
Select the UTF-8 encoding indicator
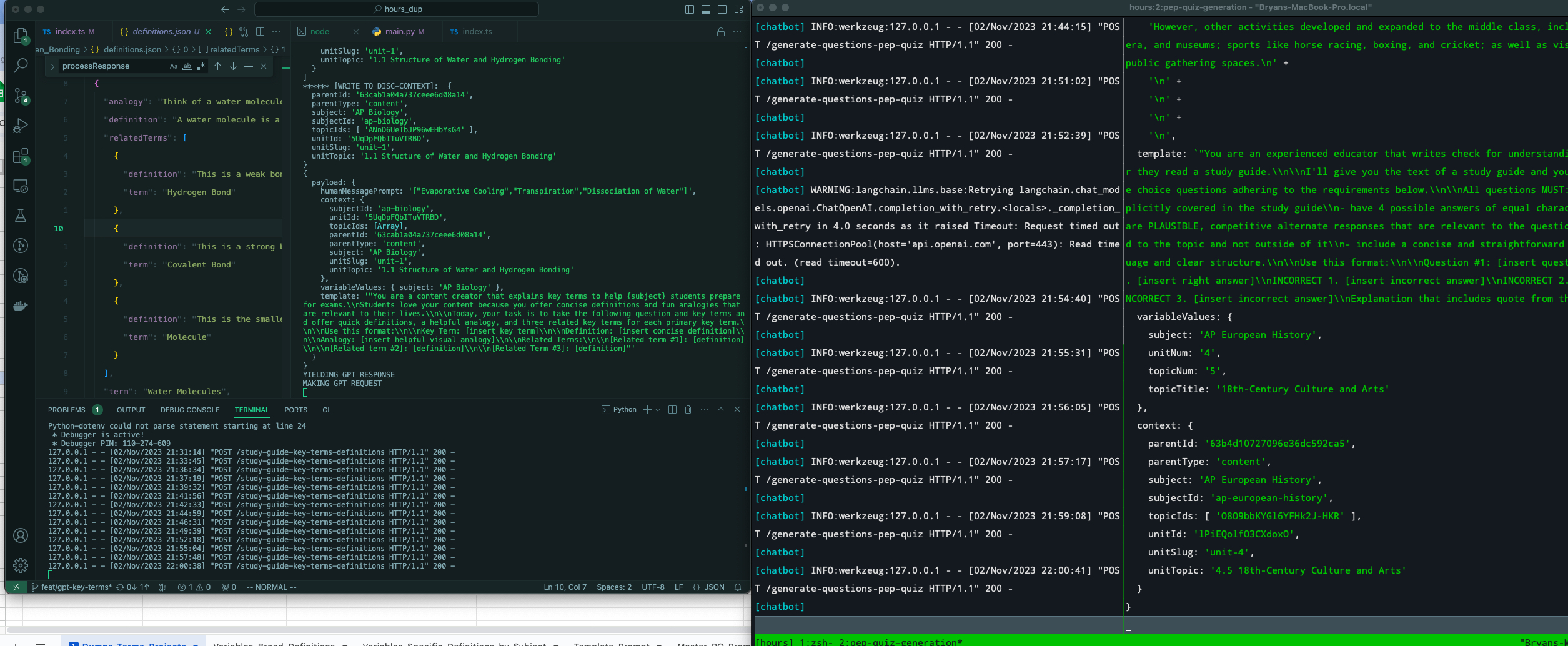[653, 587]
